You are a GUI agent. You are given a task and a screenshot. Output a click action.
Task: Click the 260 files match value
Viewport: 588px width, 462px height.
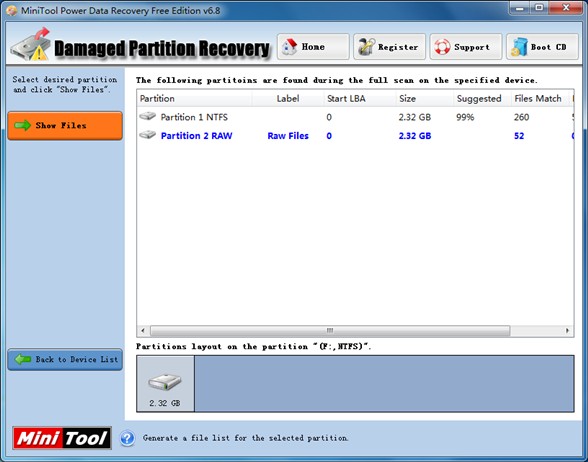[521, 117]
